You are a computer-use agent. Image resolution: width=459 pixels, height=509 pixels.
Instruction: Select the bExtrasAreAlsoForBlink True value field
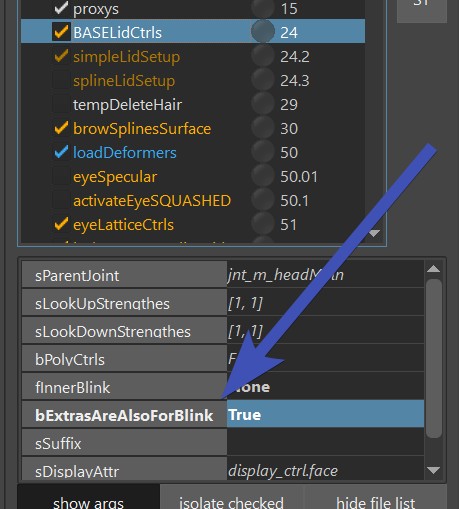click(325, 414)
